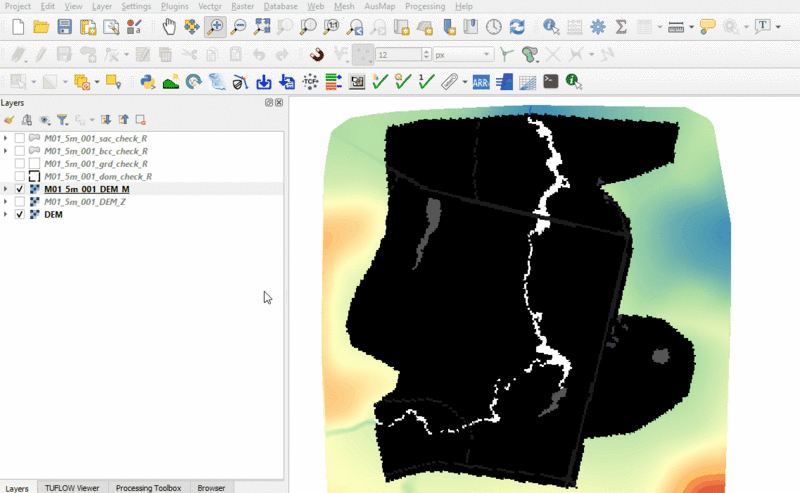Open the ARR plugin tool
Screen dimensions: 800x493
click(480, 82)
